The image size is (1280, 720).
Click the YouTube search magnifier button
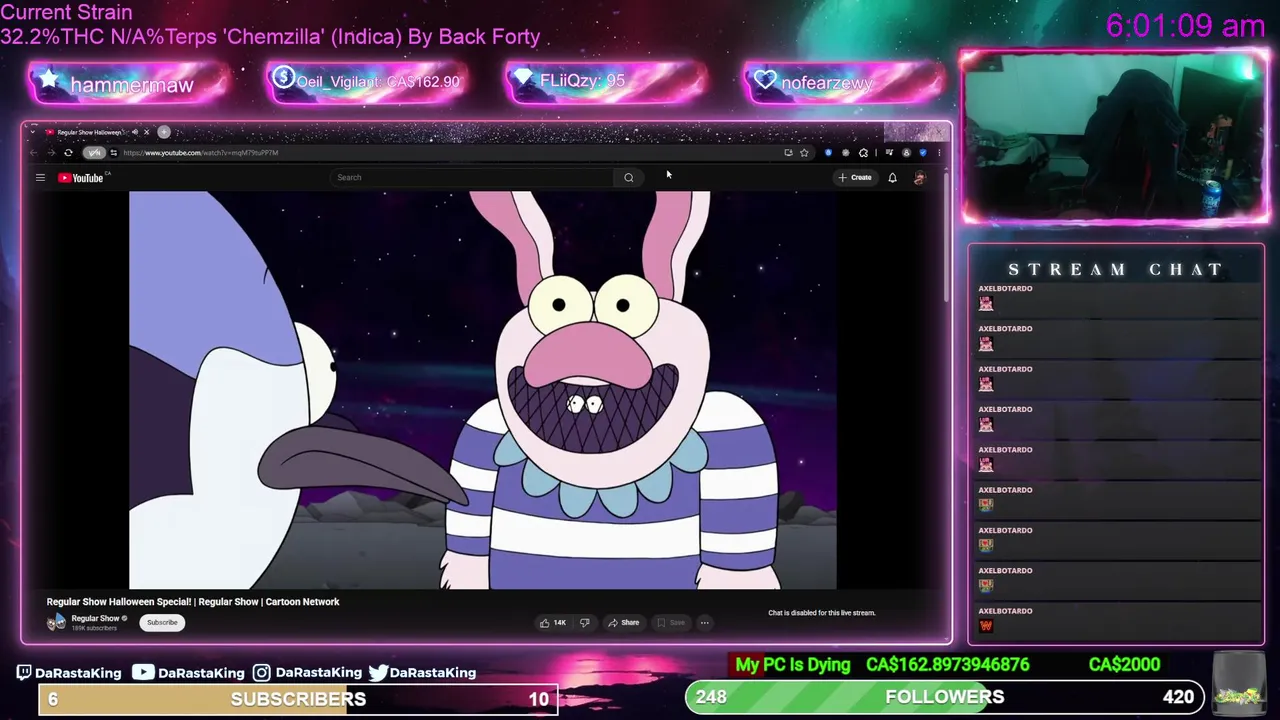coord(629,178)
